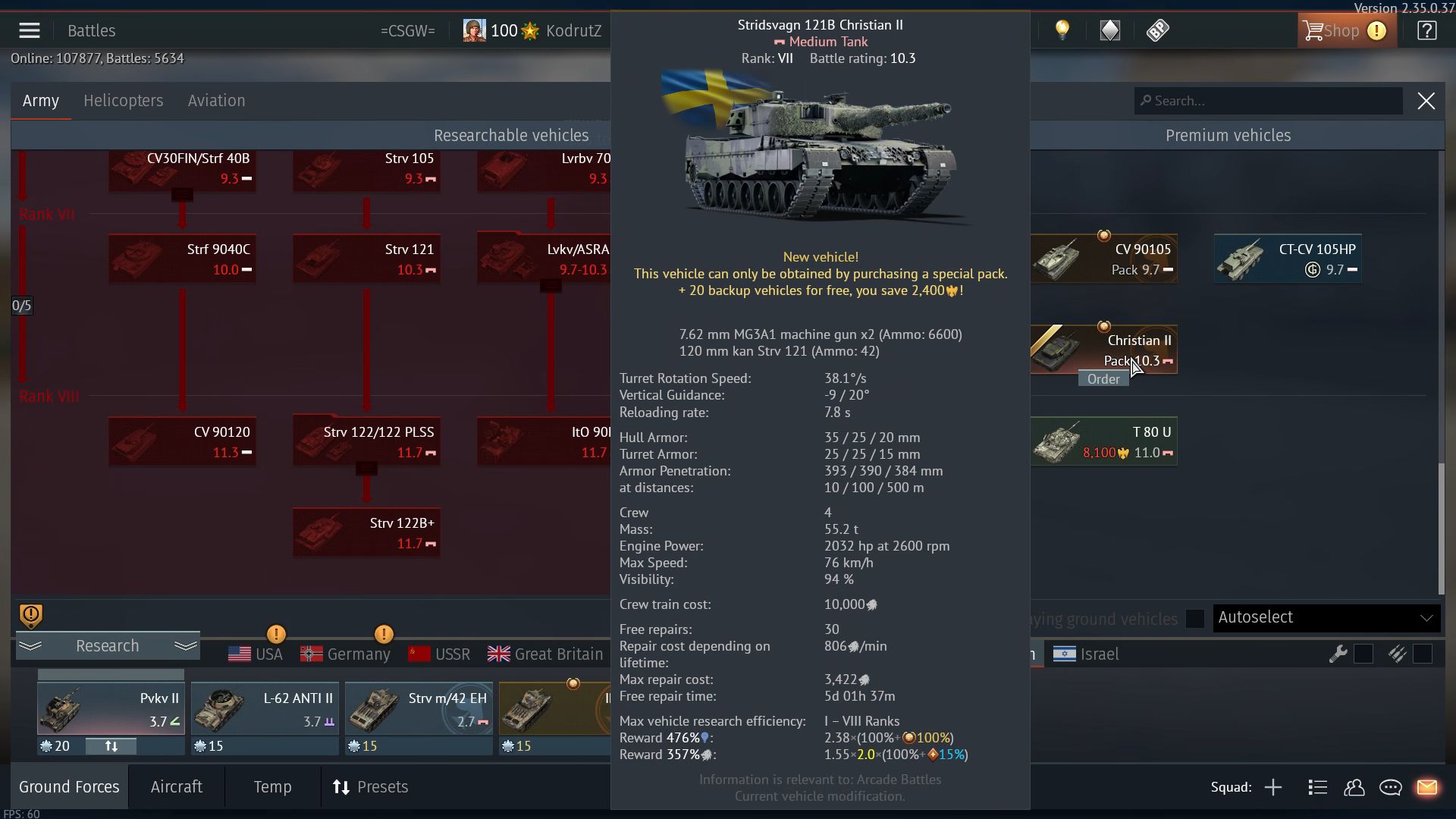Screen dimensions: 1456x819
Task: Toggle the checkbox next to ammo icon
Action: click(x=1423, y=654)
